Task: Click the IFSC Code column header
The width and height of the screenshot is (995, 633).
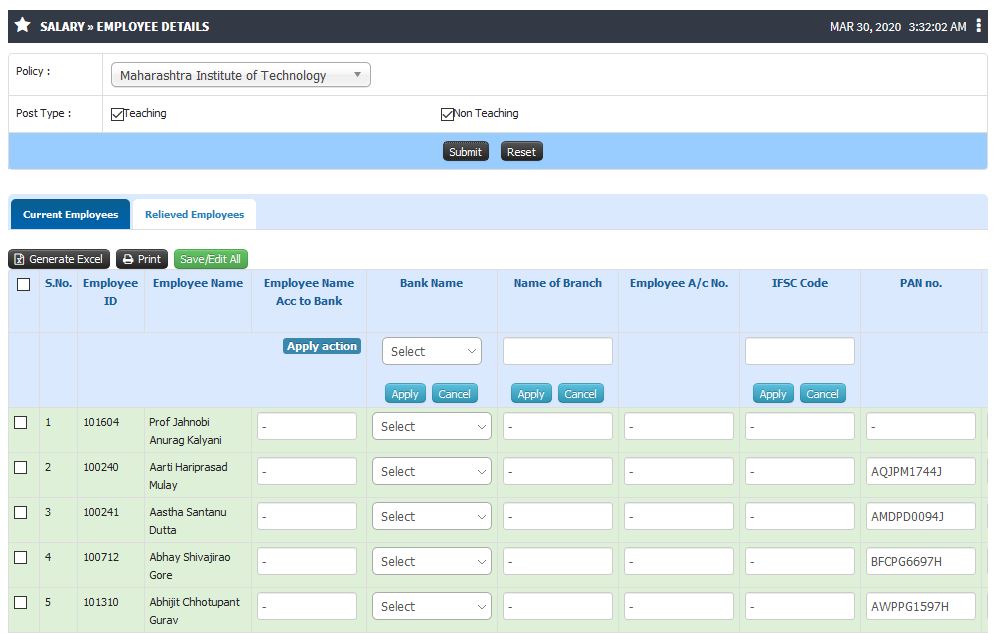Action: pos(800,283)
